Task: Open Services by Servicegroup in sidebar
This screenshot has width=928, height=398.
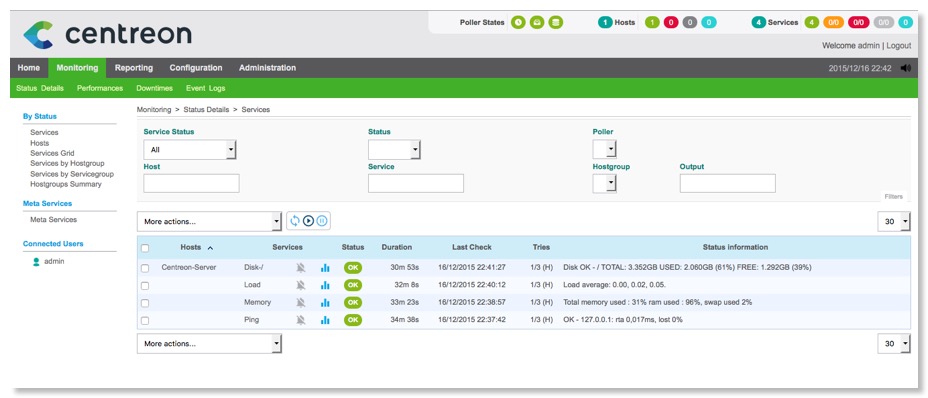Action: 72,174
